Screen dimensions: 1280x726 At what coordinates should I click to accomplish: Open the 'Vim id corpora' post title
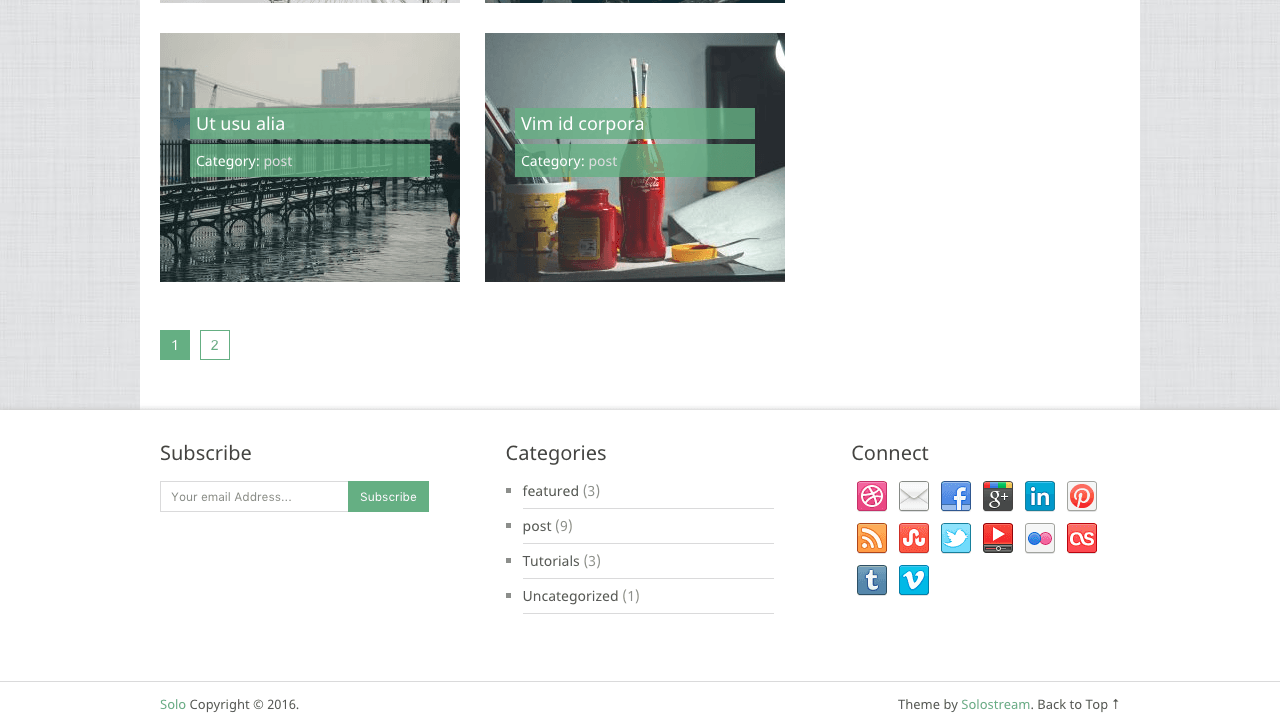point(583,123)
